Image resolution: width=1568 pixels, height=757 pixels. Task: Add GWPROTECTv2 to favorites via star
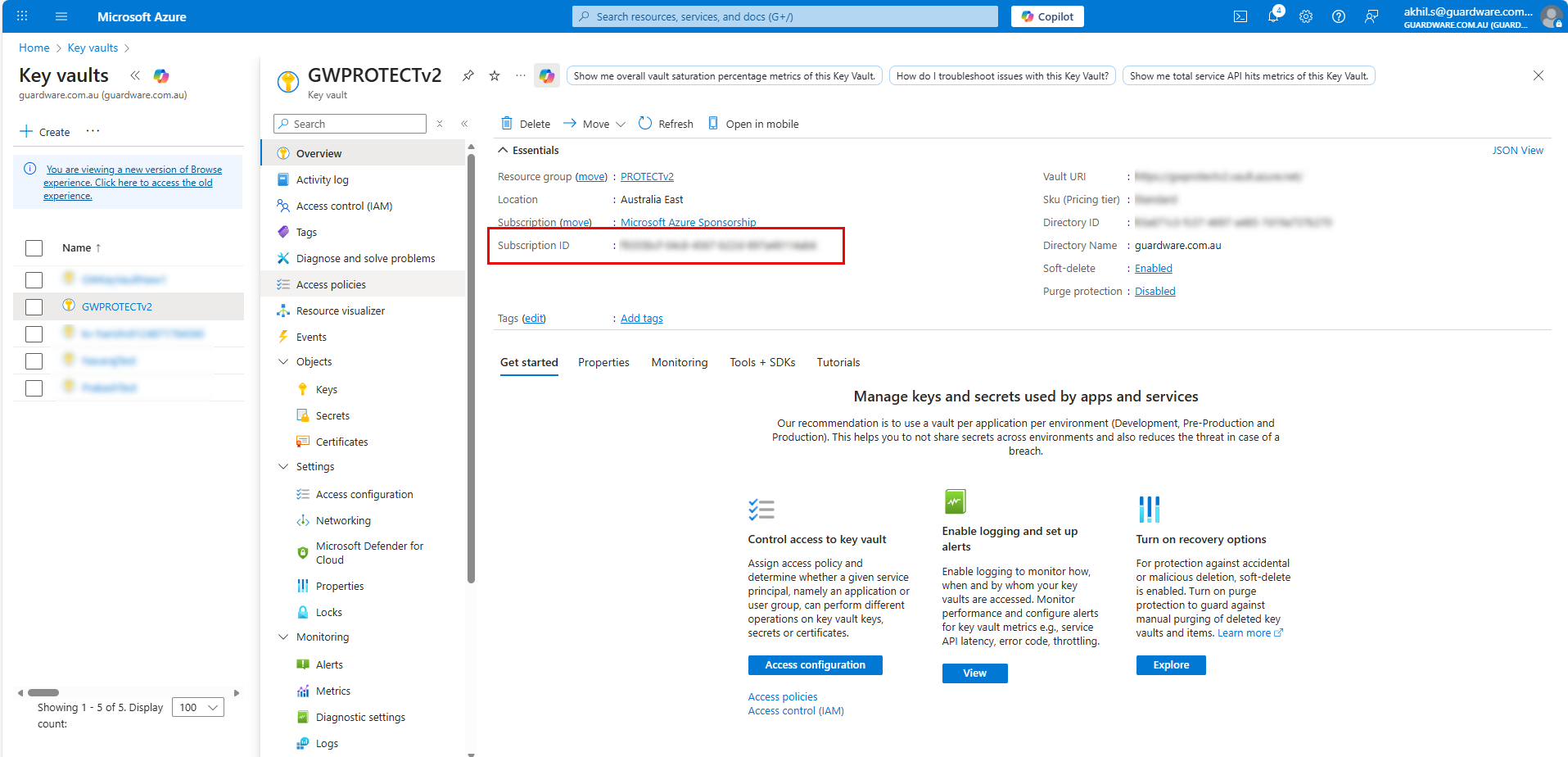[494, 75]
